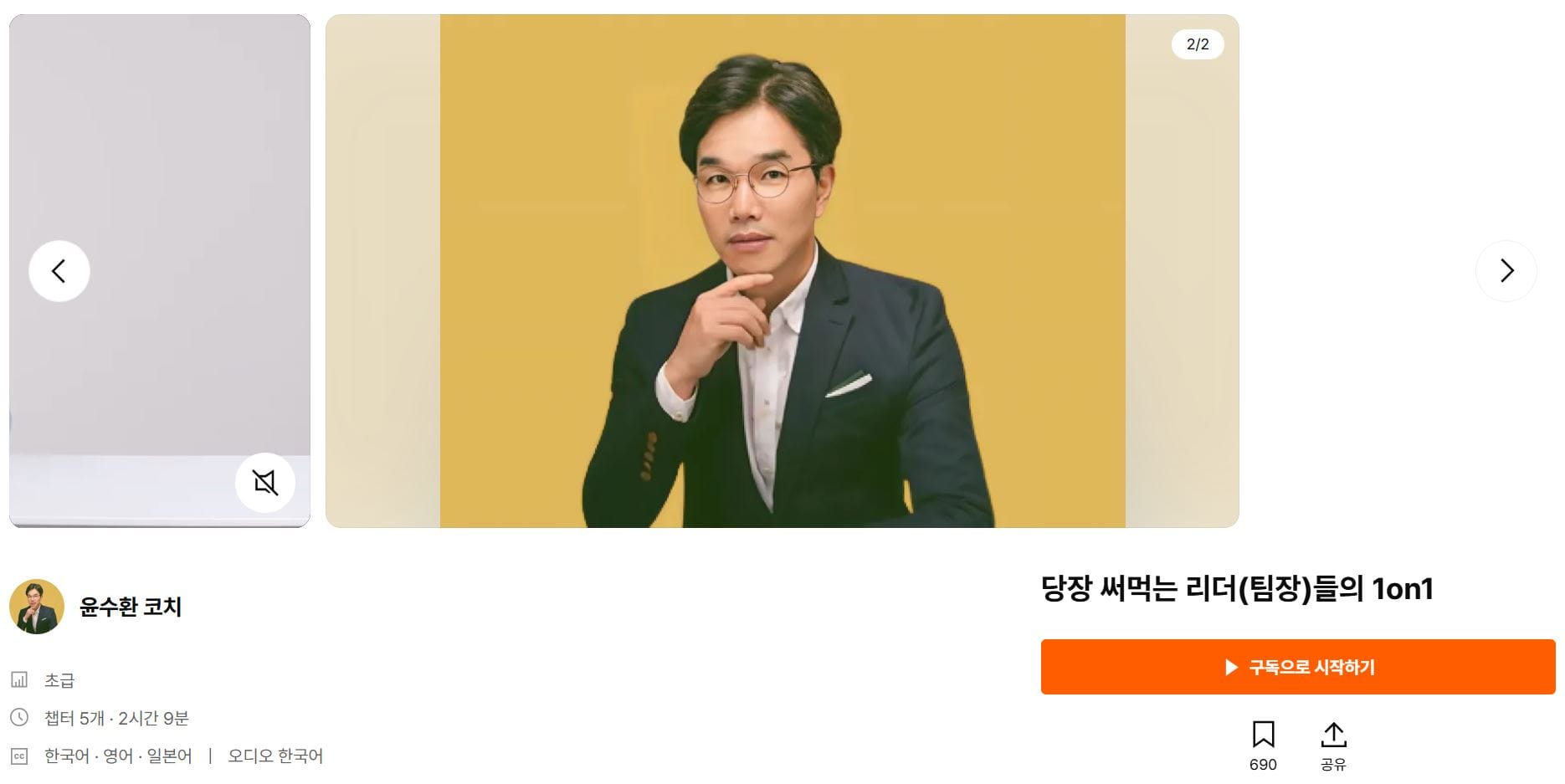Select the preview video slide on the left
Viewport: 1565px width, 784px height.
tap(160, 271)
